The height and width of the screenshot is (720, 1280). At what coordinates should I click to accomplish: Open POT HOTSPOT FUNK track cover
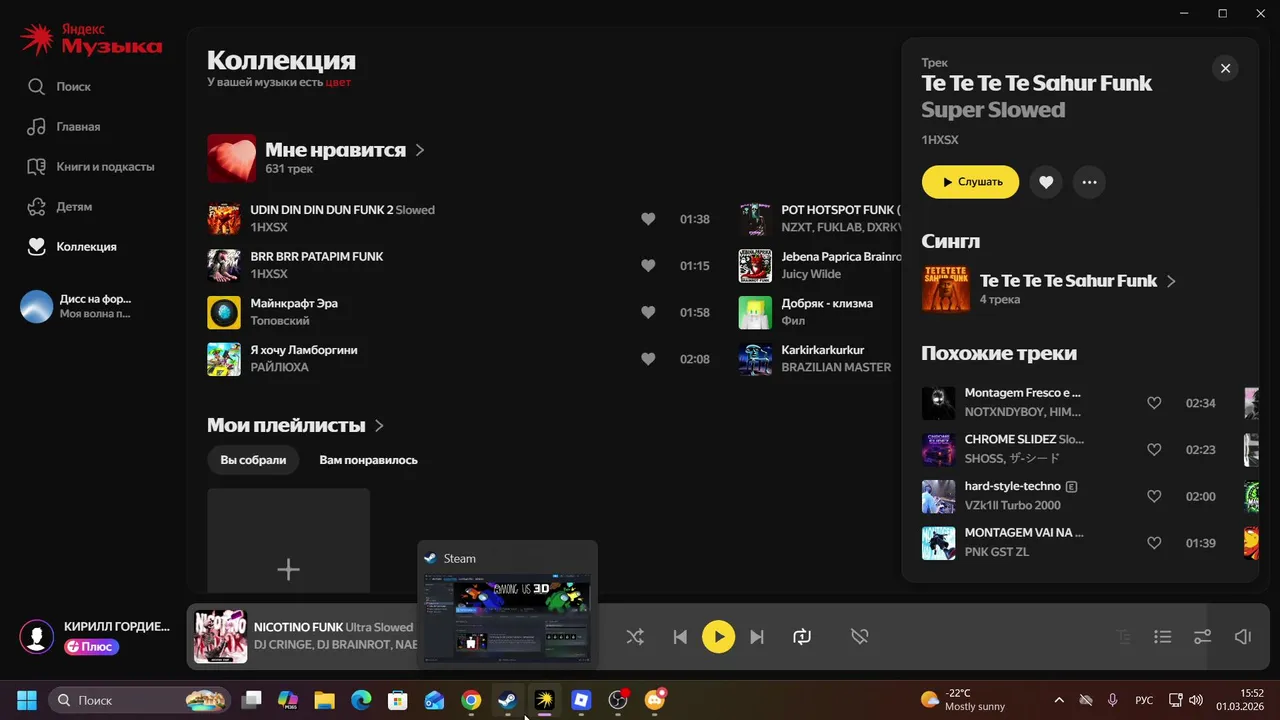[755, 219]
